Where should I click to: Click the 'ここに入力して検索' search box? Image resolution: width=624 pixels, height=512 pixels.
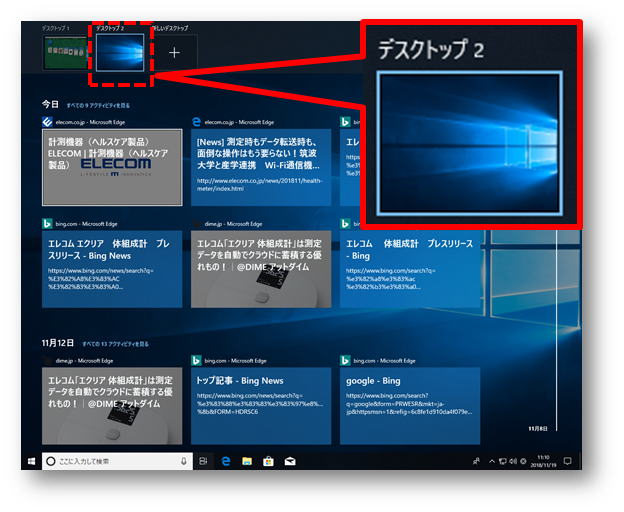click(117, 461)
